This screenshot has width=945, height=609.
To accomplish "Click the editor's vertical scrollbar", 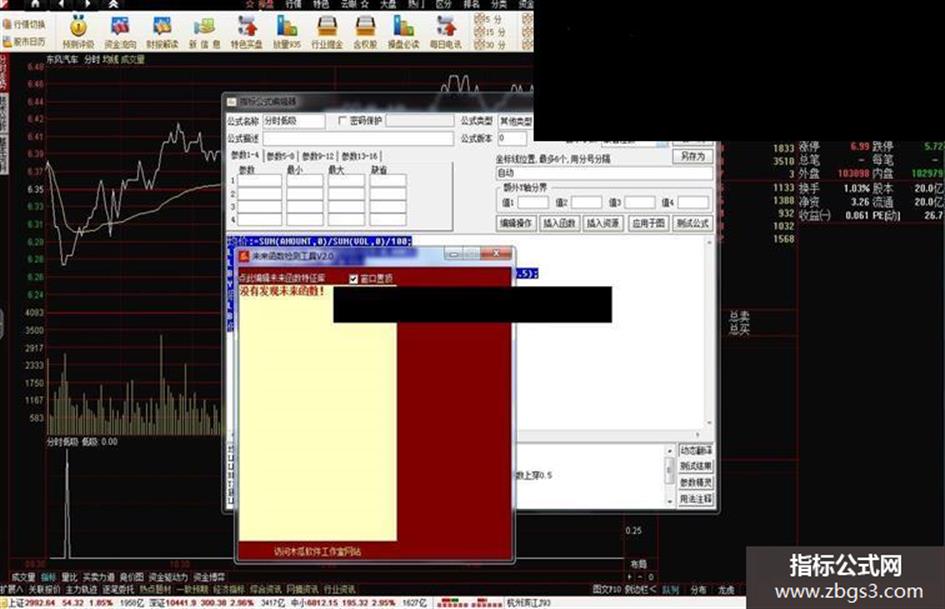I will click(x=709, y=333).
